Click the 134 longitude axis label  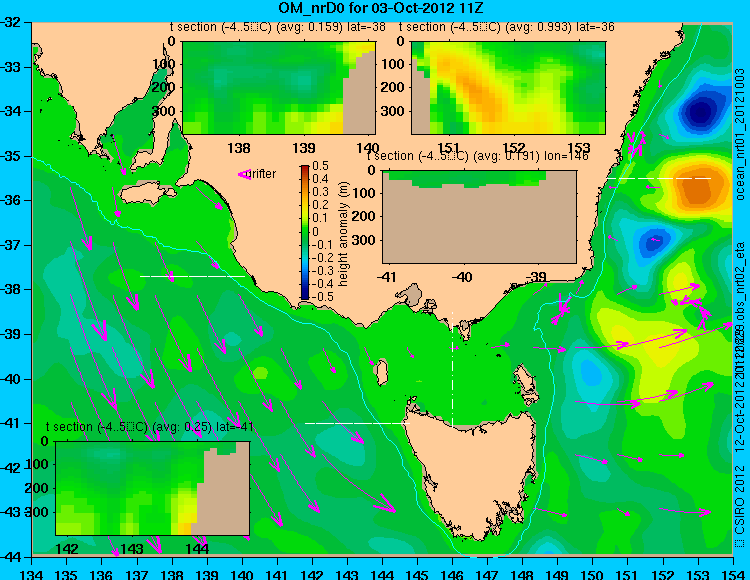tap(32, 574)
